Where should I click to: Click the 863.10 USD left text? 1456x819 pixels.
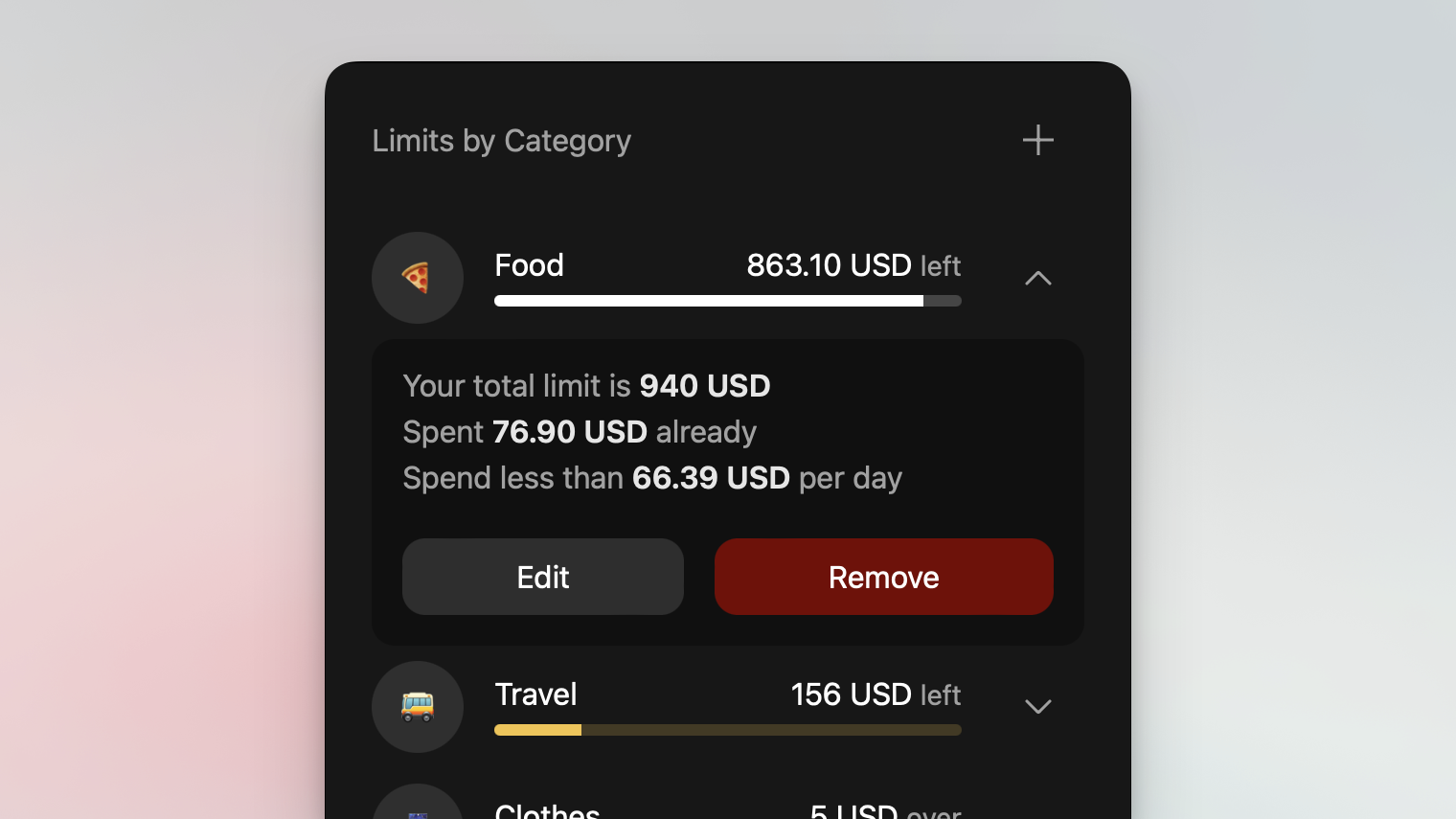coord(853,265)
